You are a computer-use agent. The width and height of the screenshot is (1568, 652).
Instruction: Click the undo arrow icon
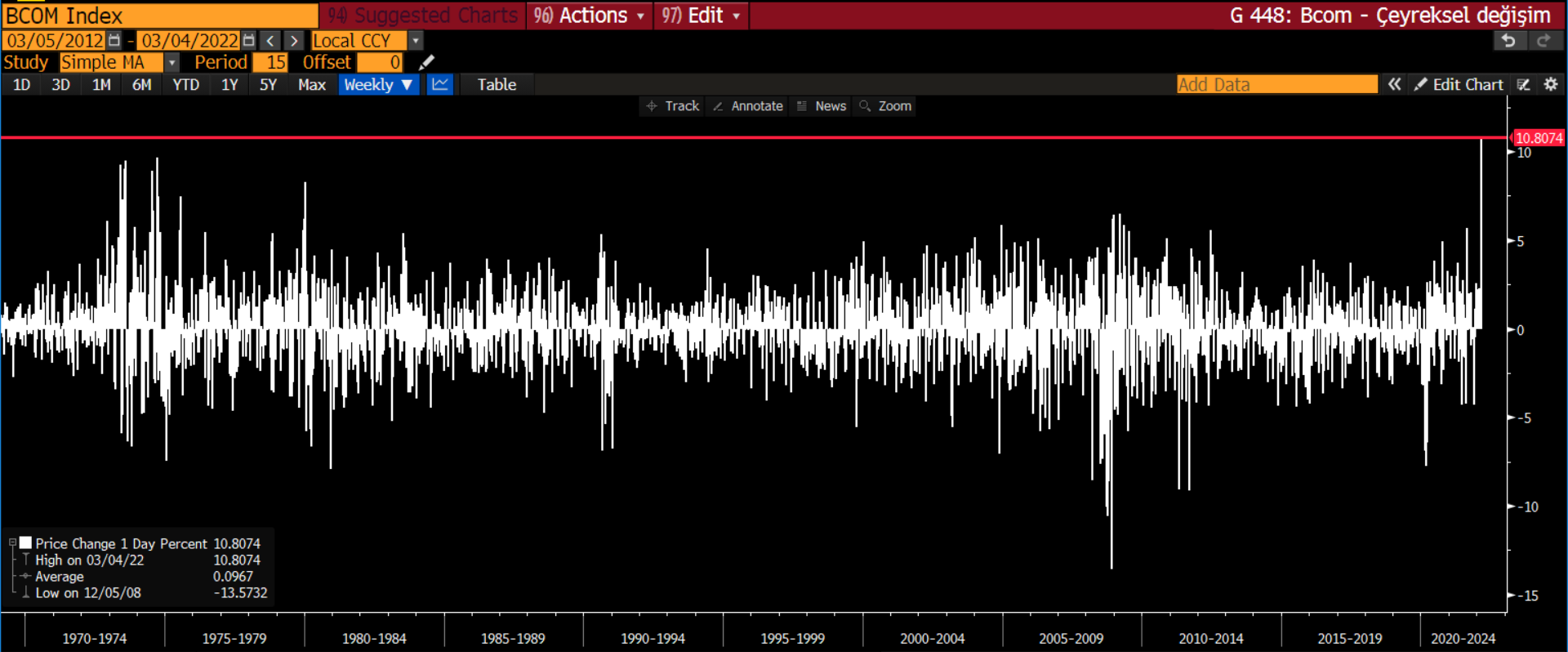click(x=1509, y=40)
